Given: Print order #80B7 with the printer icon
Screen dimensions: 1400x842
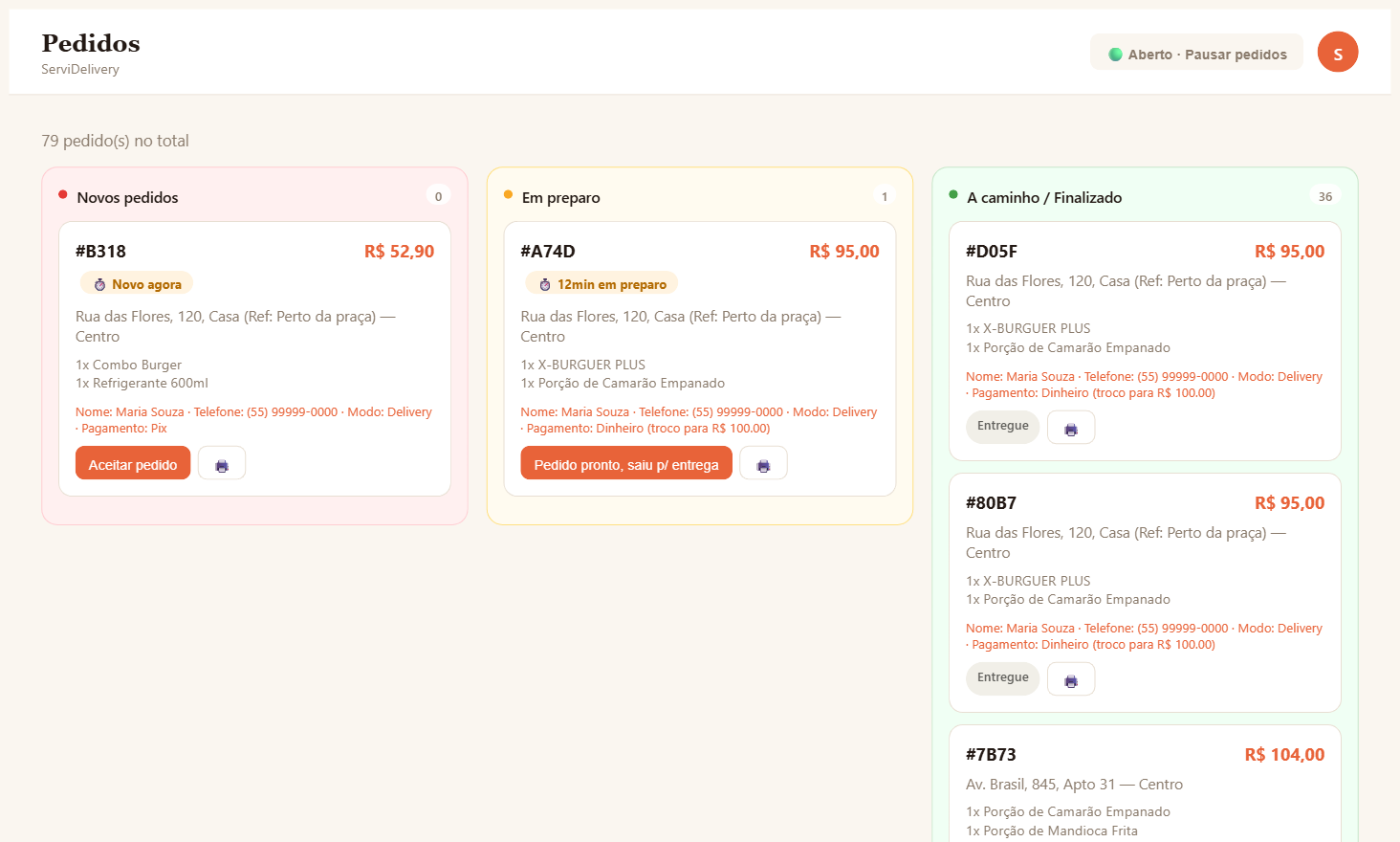Looking at the screenshot, I should coord(1071,678).
